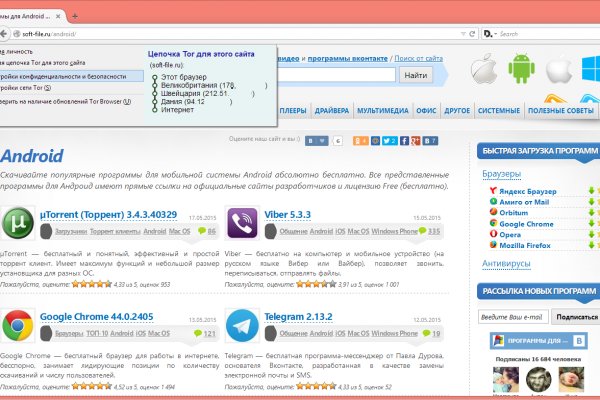Open the ПОЛЕЗНЫЕ СОВЕТЫ navigation tab

(561, 111)
